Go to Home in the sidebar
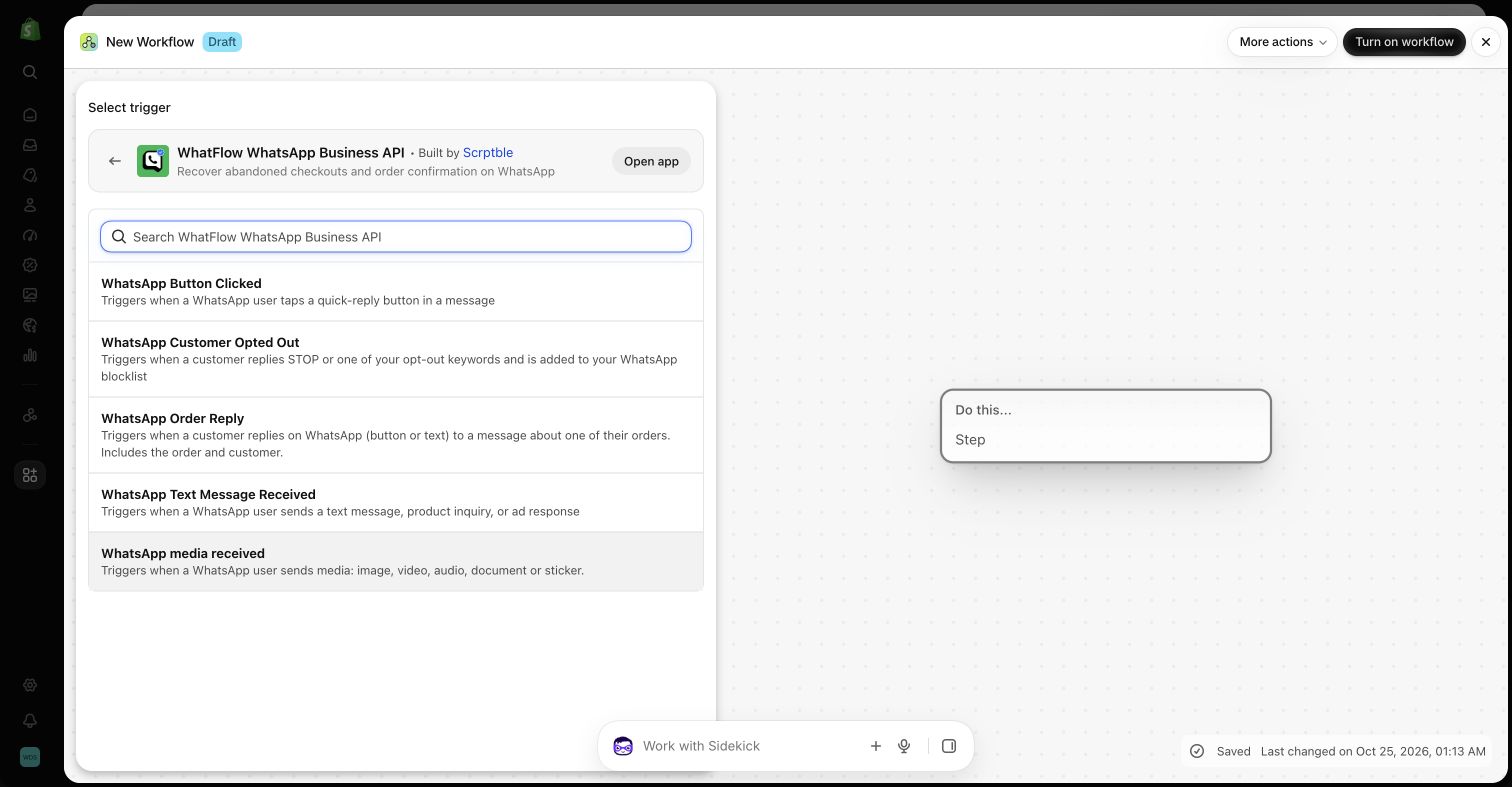Viewport: 1512px width, 787px height. (x=30, y=115)
